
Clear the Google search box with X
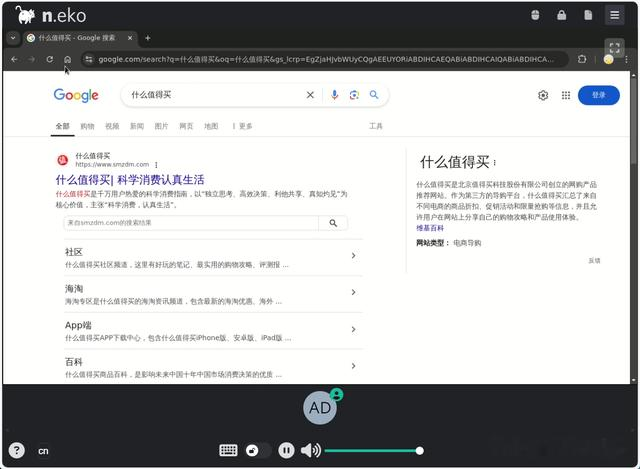coord(310,95)
